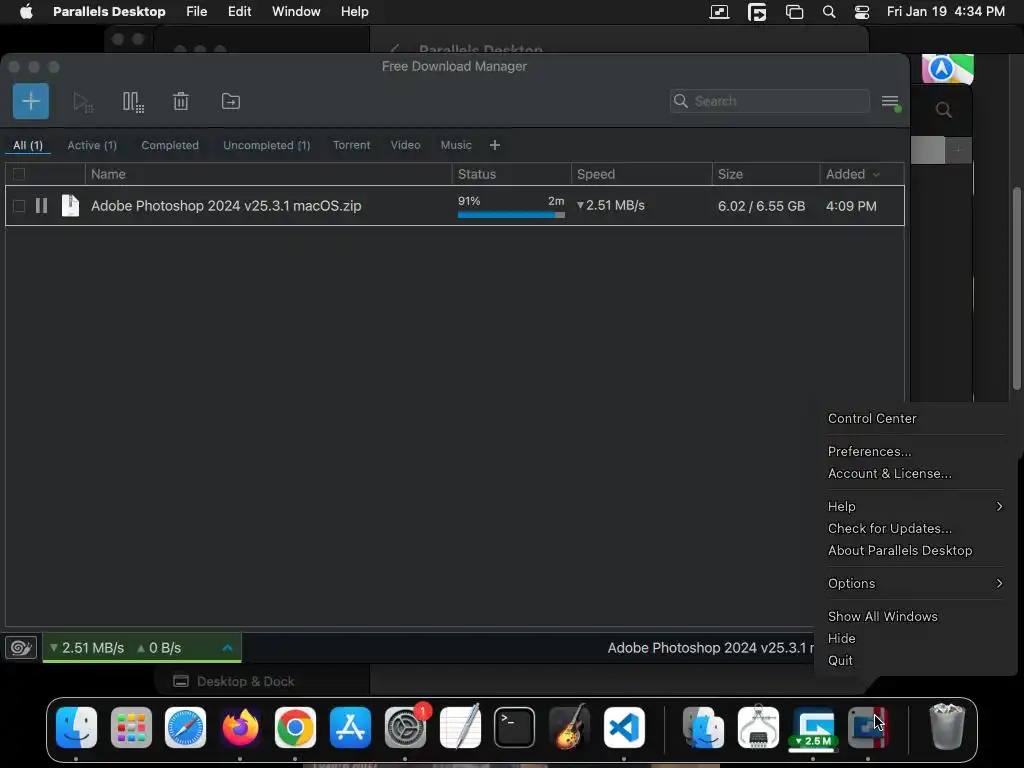Launch Firefox from the Dock
This screenshot has width=1024, height=768.
[x=240, y=727]
